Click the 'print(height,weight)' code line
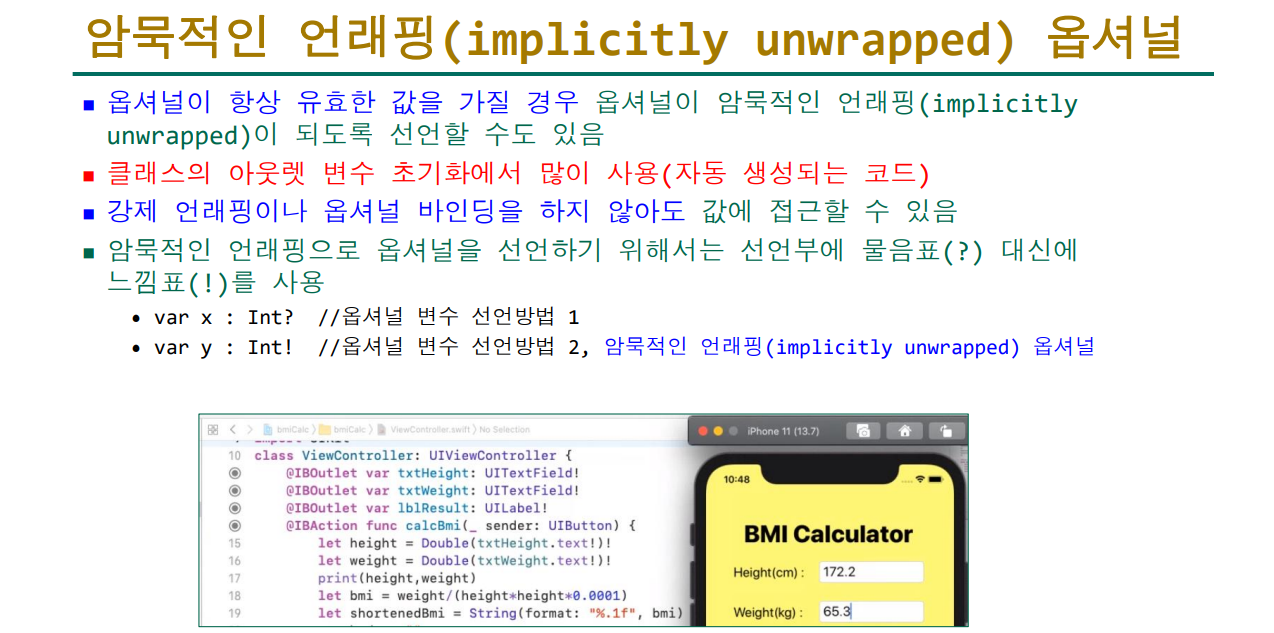Viewport: 1274px width, 633px height. [x=397, y=578]
